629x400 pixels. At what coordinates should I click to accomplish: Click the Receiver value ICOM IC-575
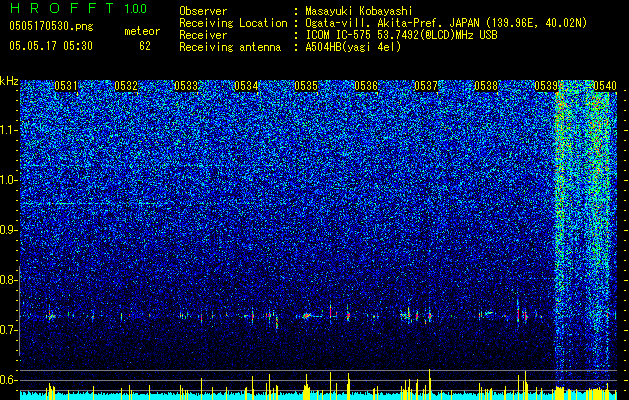339,35
